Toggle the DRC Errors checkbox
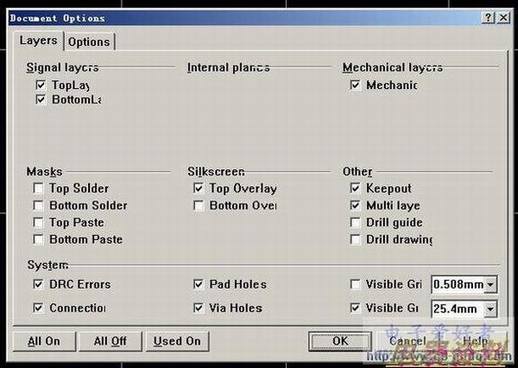Viewport: 518px width, 368px height. click(x=38, y=284)
